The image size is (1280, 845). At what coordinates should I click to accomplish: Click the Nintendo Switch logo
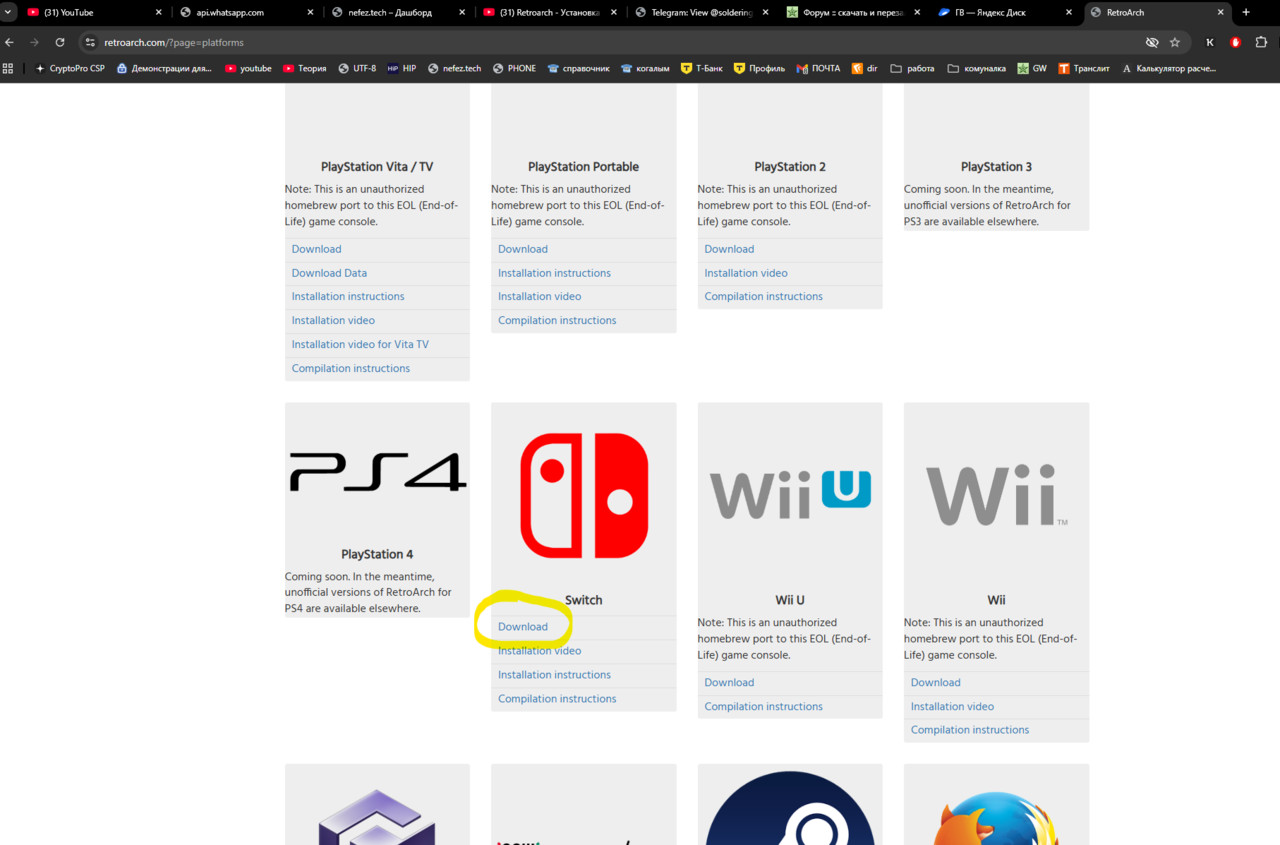(x=584, y=496)
